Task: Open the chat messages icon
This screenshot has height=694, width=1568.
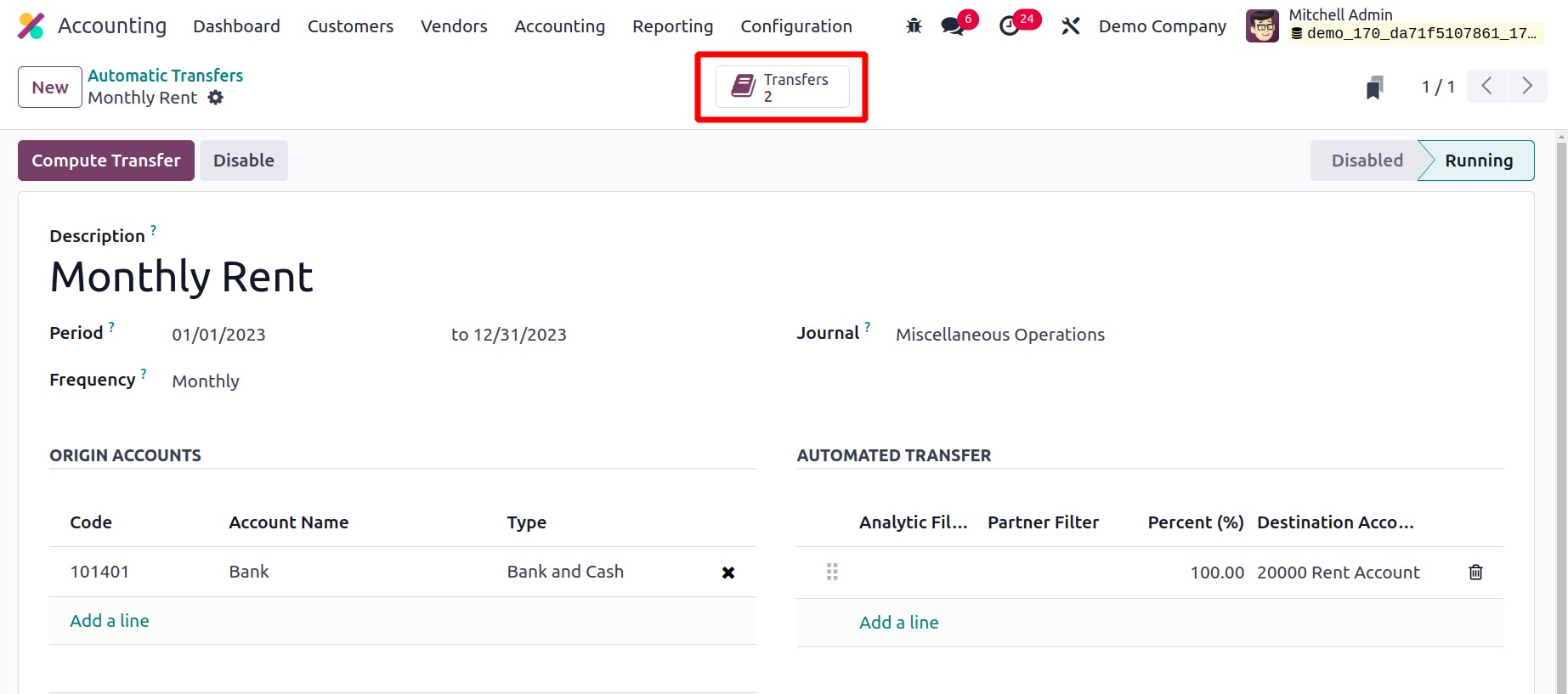Action: [x=952, y=26]
